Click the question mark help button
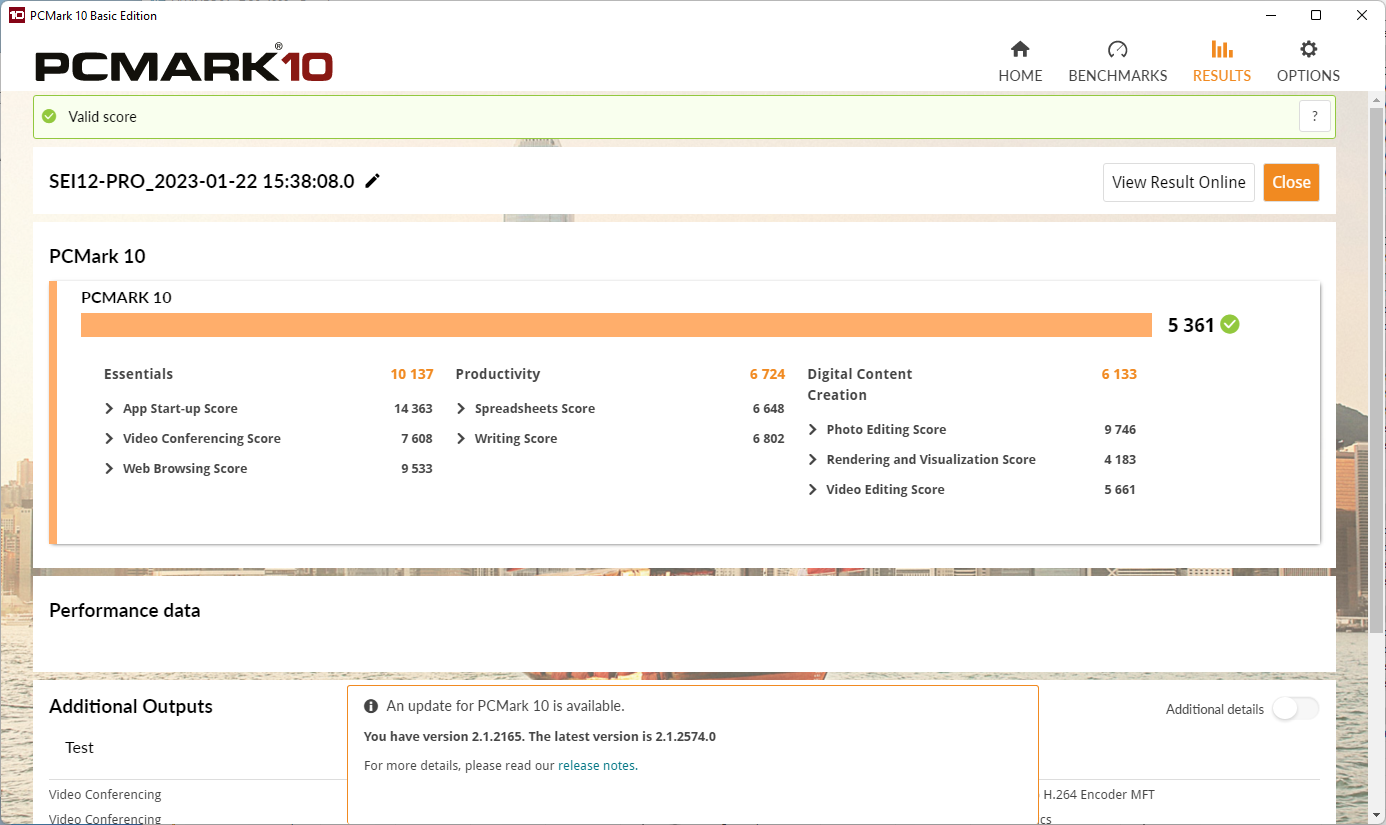1386x825 pixels. (x=1315, y=116)
